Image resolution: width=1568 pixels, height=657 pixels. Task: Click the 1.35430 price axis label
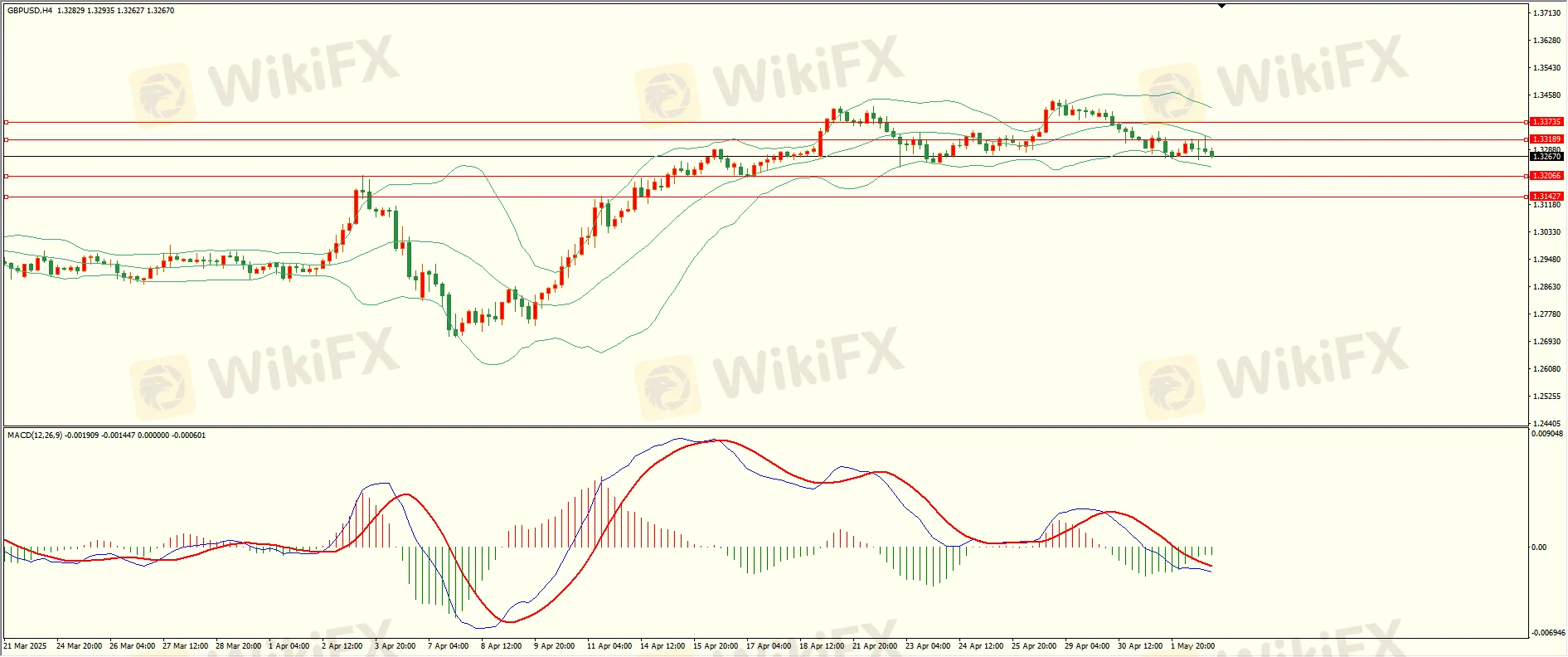point(1547,68)
